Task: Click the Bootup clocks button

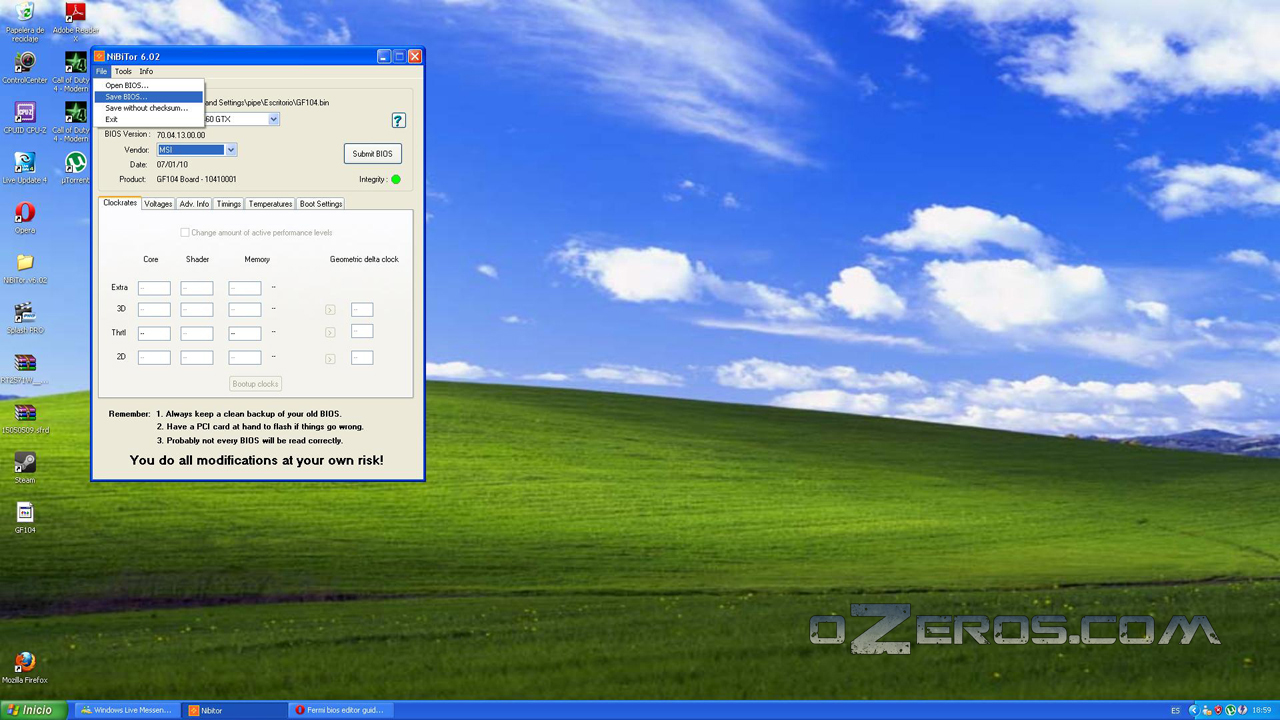Action: point(255,384)
